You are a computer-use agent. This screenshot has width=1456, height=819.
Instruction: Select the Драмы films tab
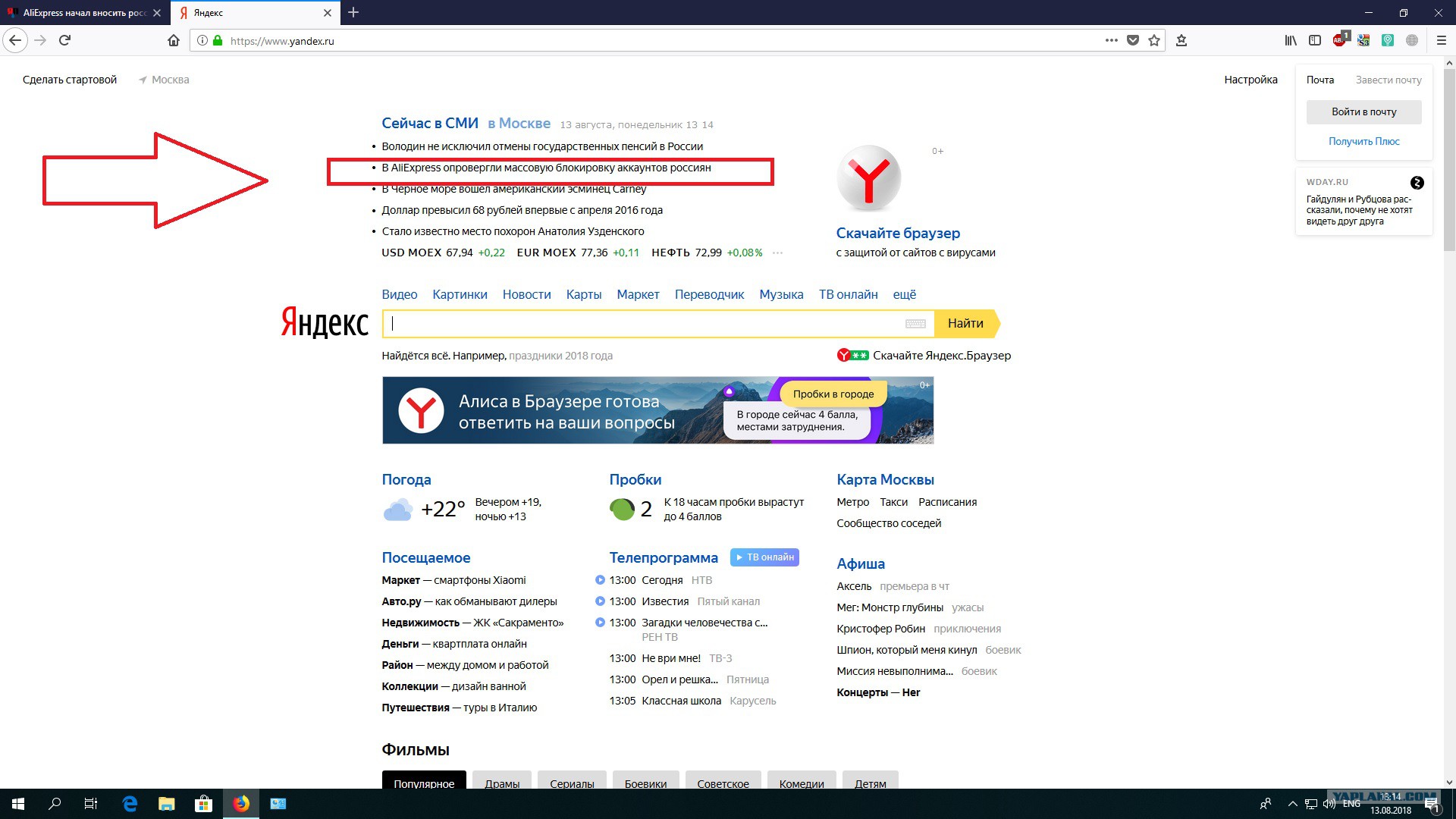coord(502,780)
